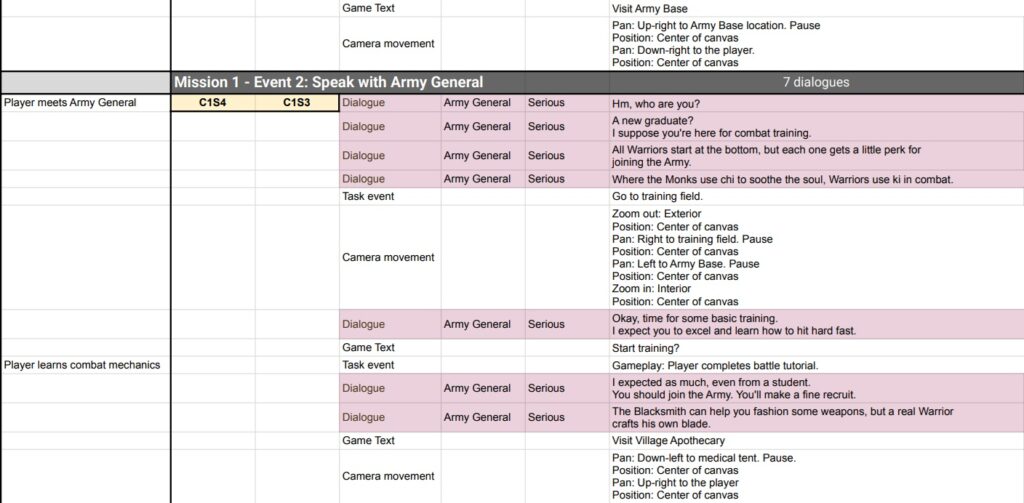
Task: Click the "Player learns combat mechanics" cell
Action: pyautogui.click(x=82, y=365)
